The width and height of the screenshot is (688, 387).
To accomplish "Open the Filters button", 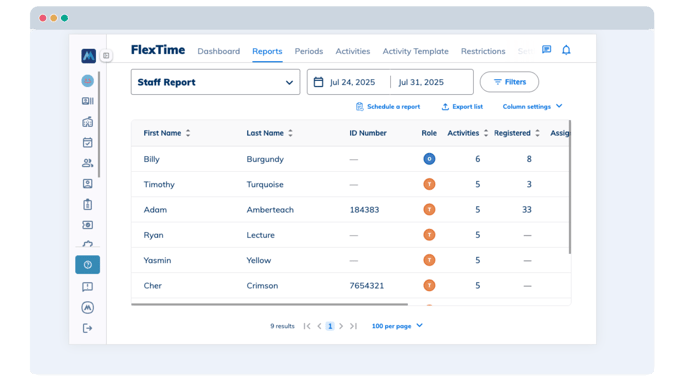I will [509, 82].
